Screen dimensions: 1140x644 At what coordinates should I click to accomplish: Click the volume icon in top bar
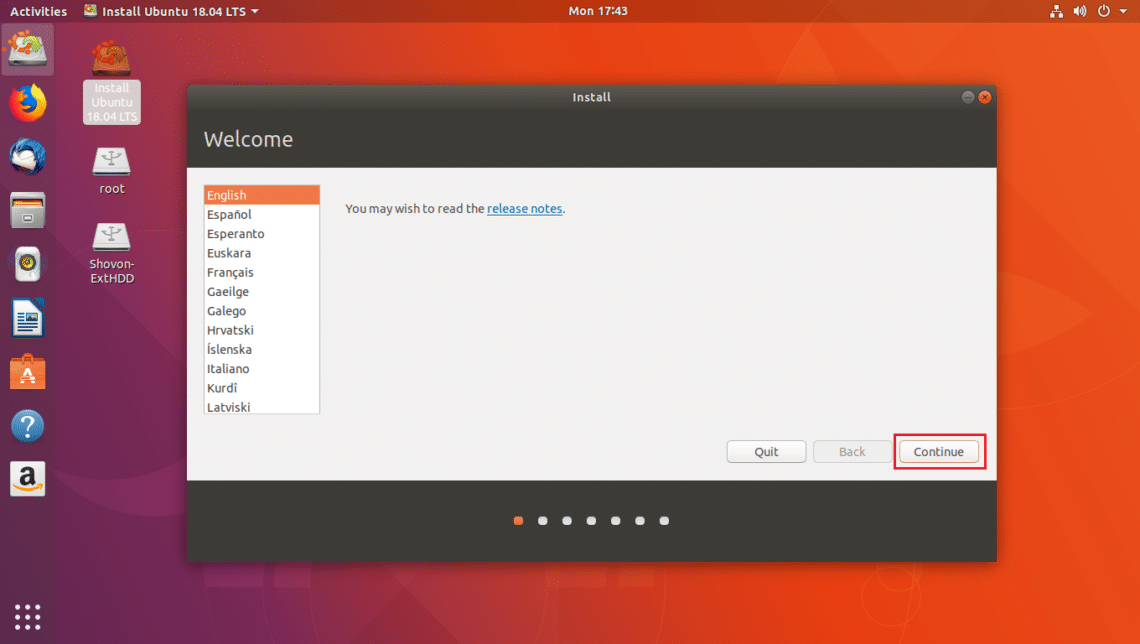pos(1080,11)
